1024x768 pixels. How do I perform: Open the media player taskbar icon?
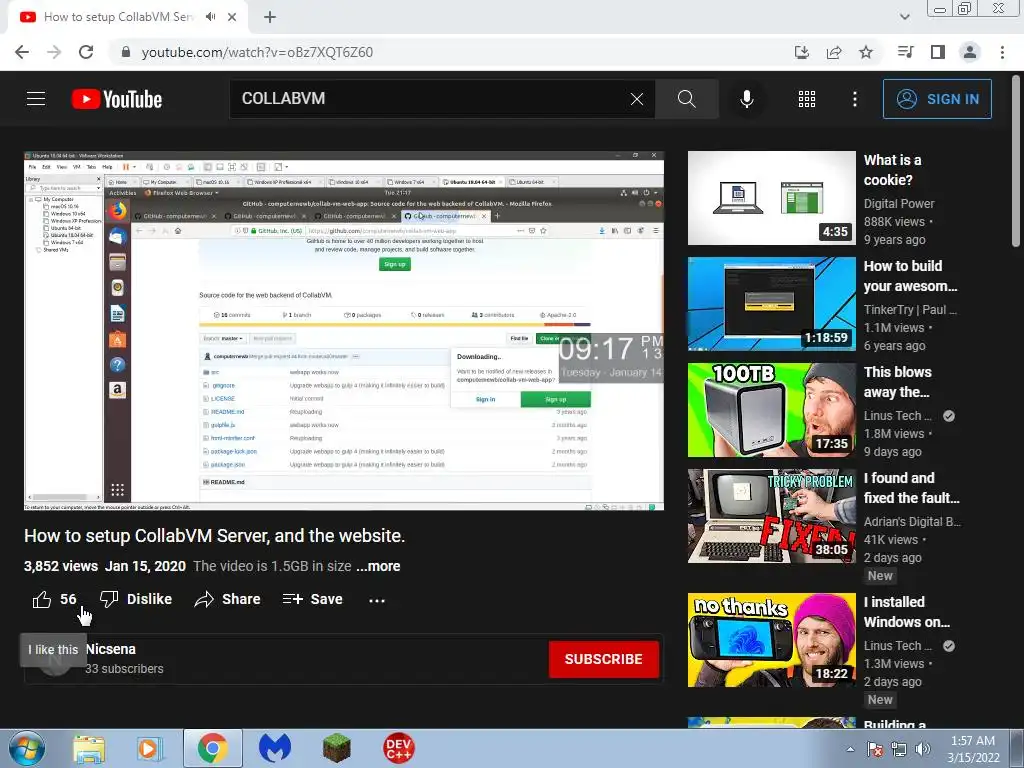pos(150,748)
